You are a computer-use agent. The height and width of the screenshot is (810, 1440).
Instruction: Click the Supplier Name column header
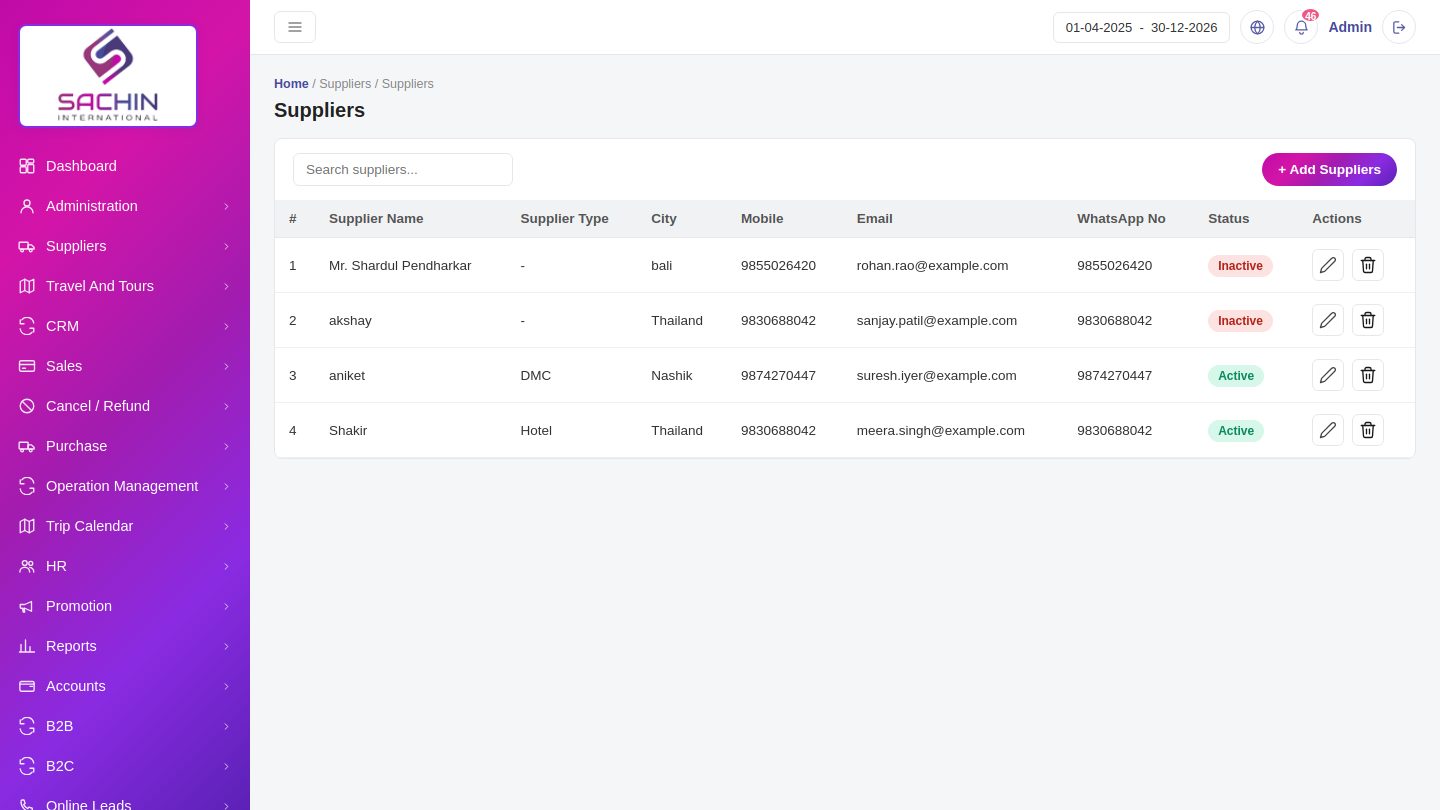pyautogui.click(x=376, y=218)
